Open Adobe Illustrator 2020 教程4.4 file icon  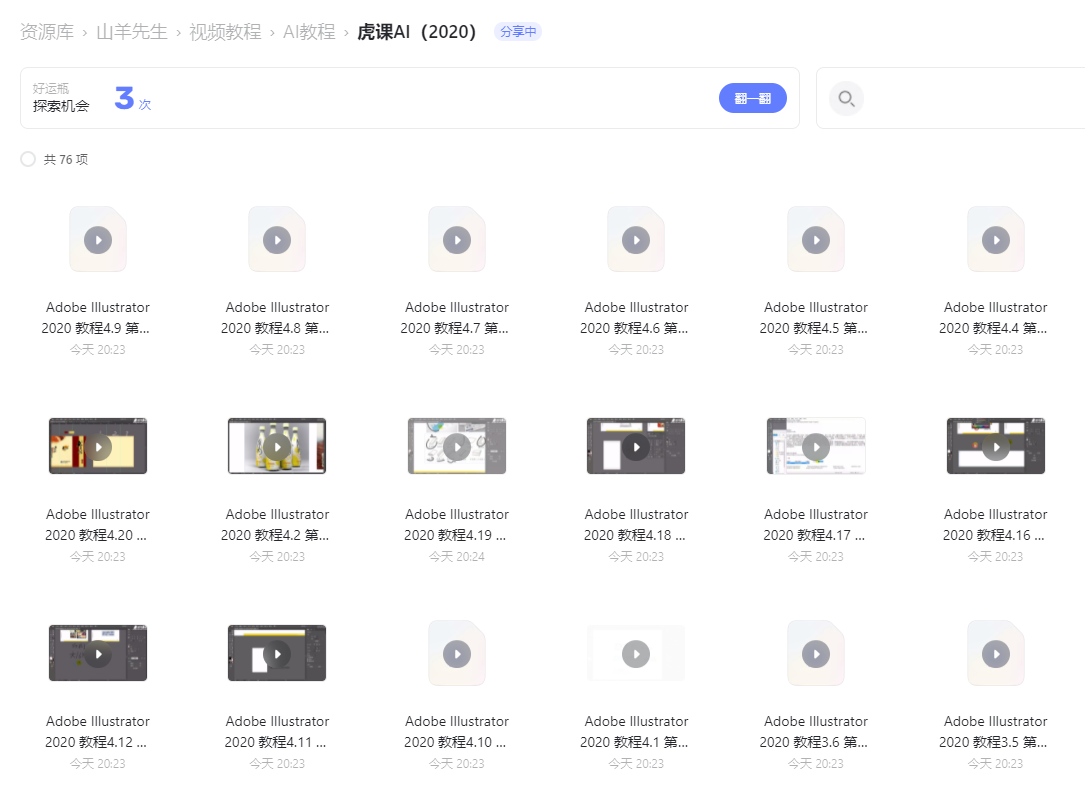pyautogui.click(x=995, y=240)
